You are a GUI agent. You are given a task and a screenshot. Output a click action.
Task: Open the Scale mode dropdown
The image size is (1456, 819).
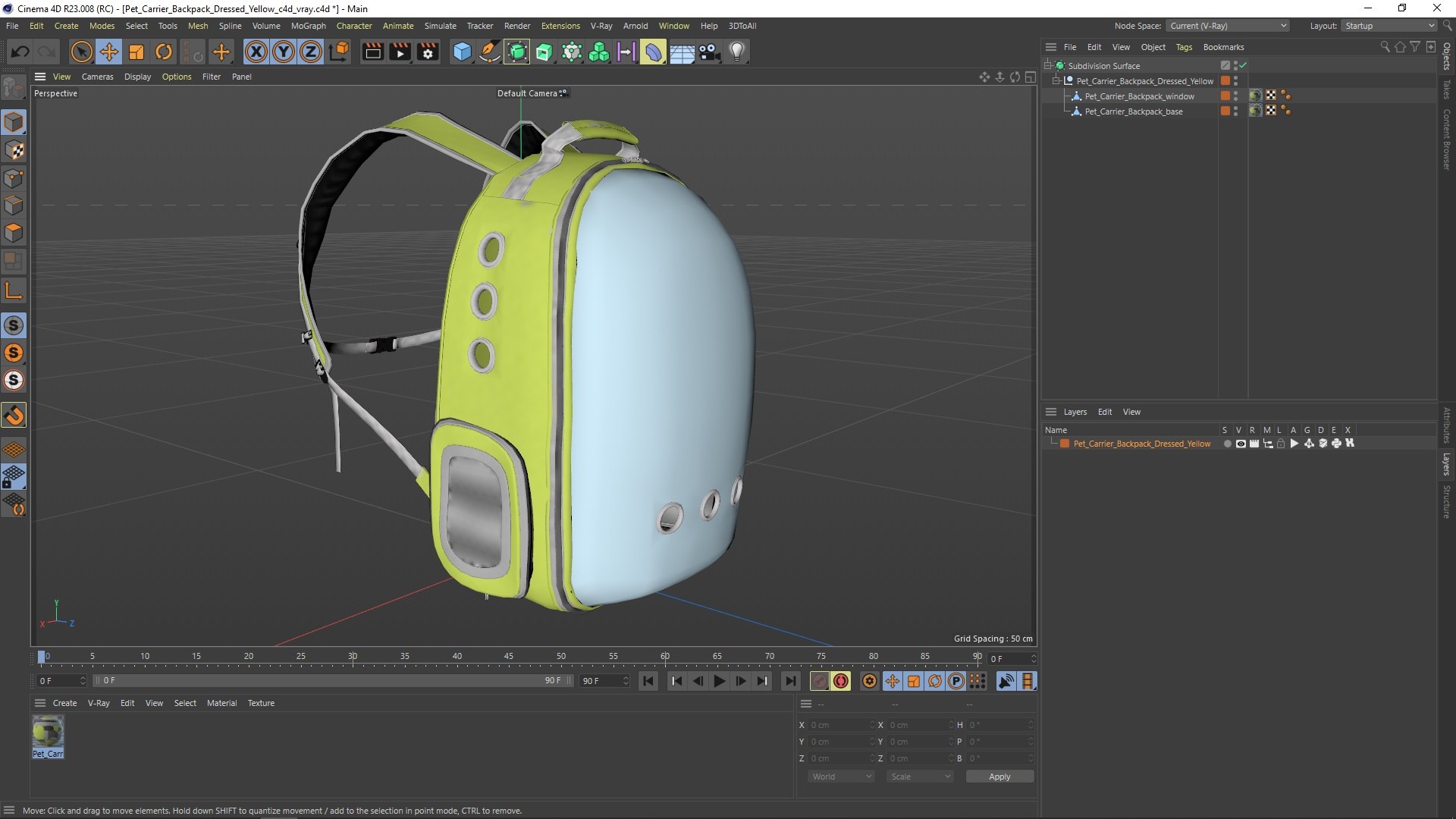pos(920,777)
